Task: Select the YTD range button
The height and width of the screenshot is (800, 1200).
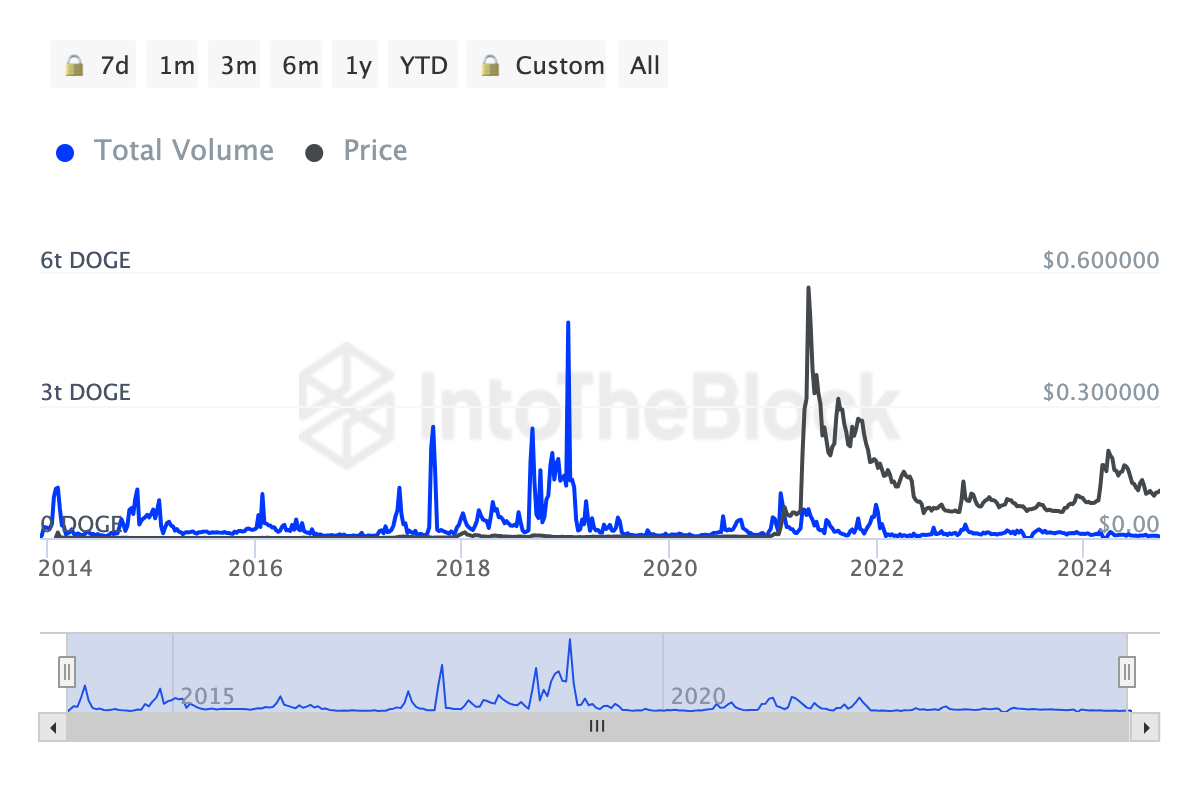Action: tap(423, 66)
